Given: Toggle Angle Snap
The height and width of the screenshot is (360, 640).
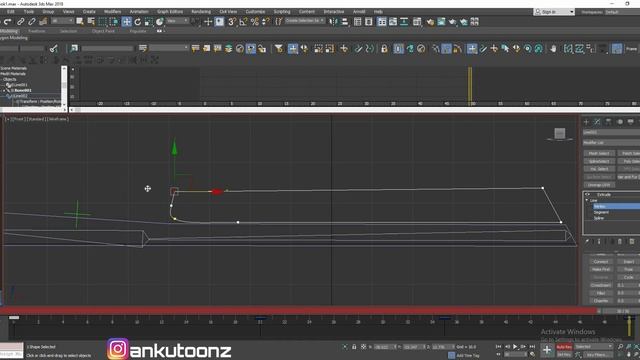Looking at the screenshot, I should click(x=243, y=22).
